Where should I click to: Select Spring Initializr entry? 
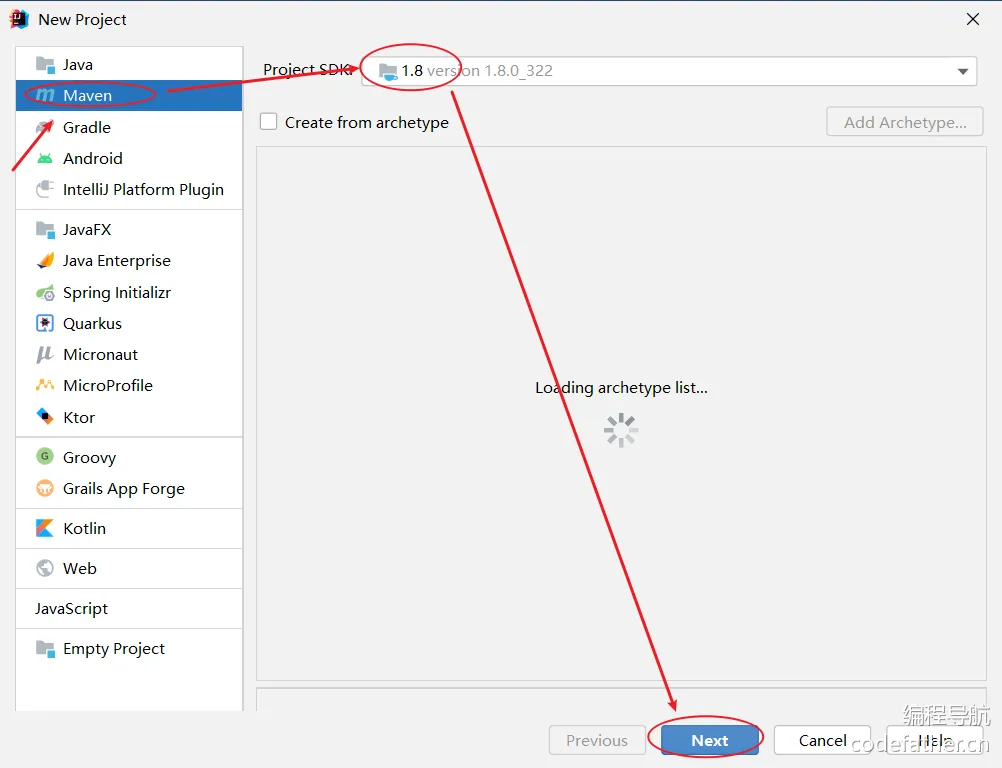pos(129,293)
